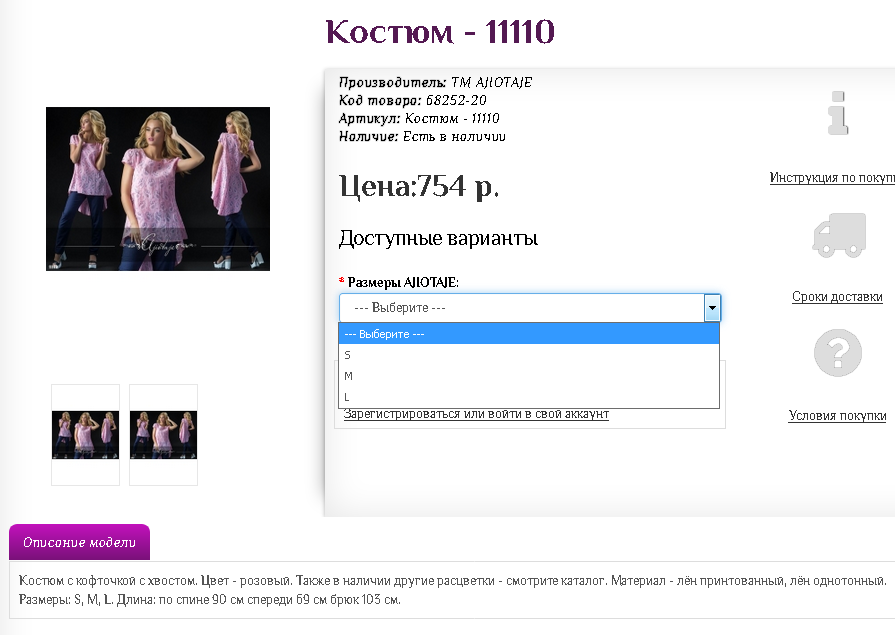The image size is (895, 635).
Task: Click the question mark help icon
Action: 838,353
